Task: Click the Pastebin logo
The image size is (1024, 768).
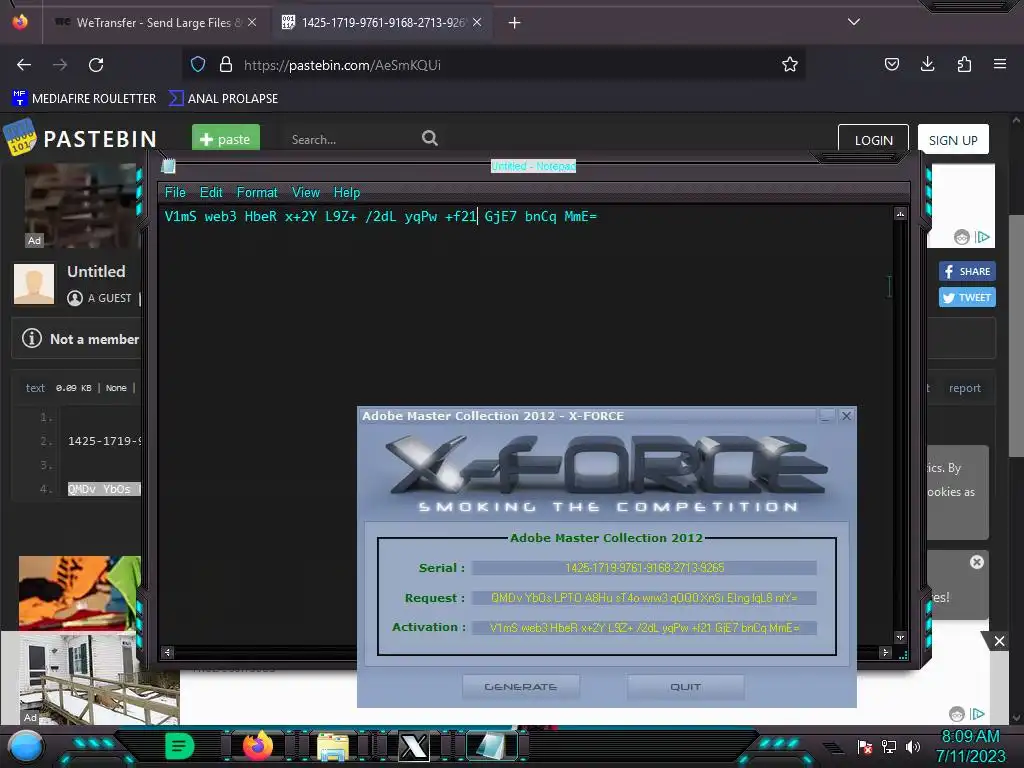Action: point(80,138)
